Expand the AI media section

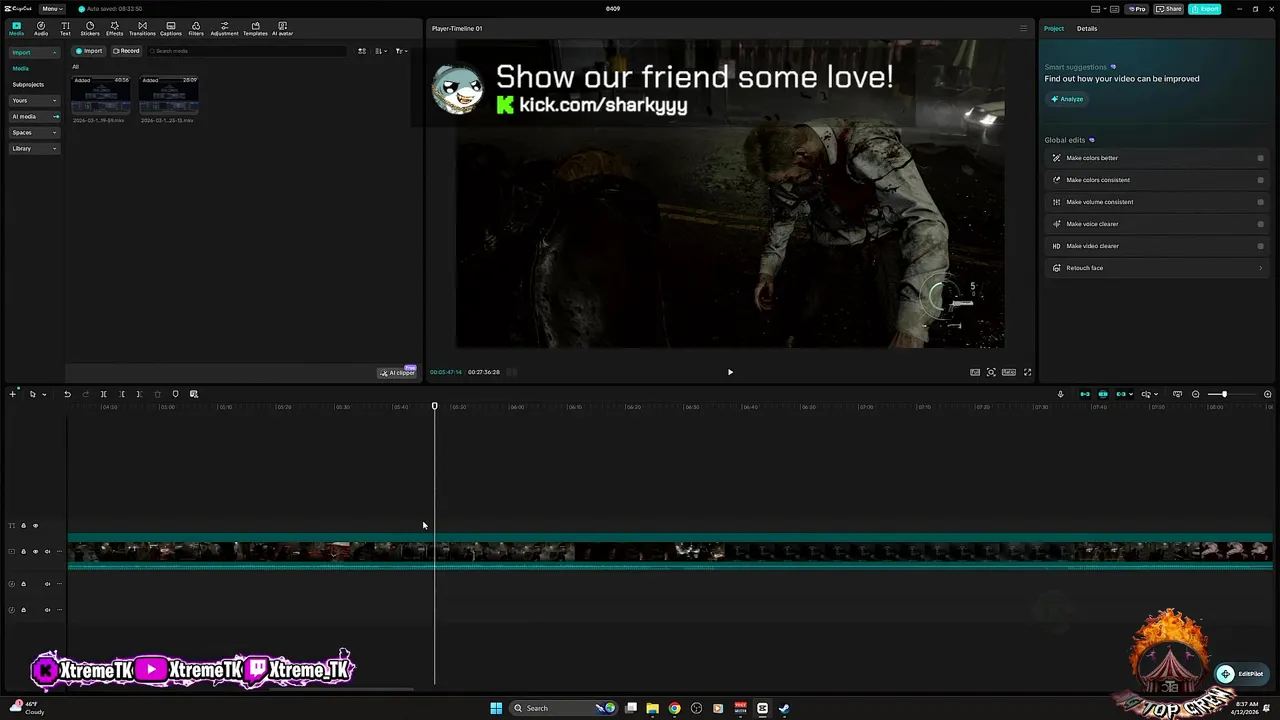pyautogui.click(x=34, y=116)
